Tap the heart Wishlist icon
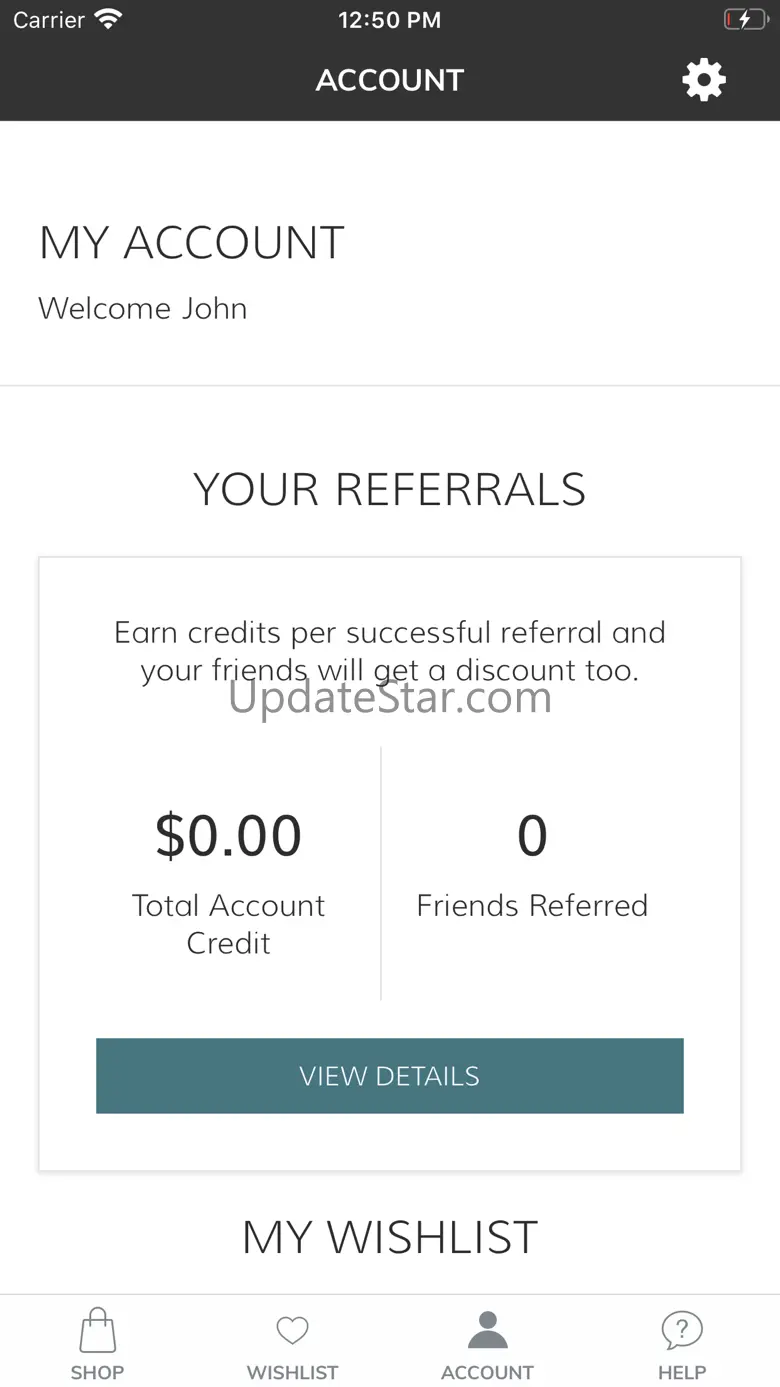 pos(292,1330)
